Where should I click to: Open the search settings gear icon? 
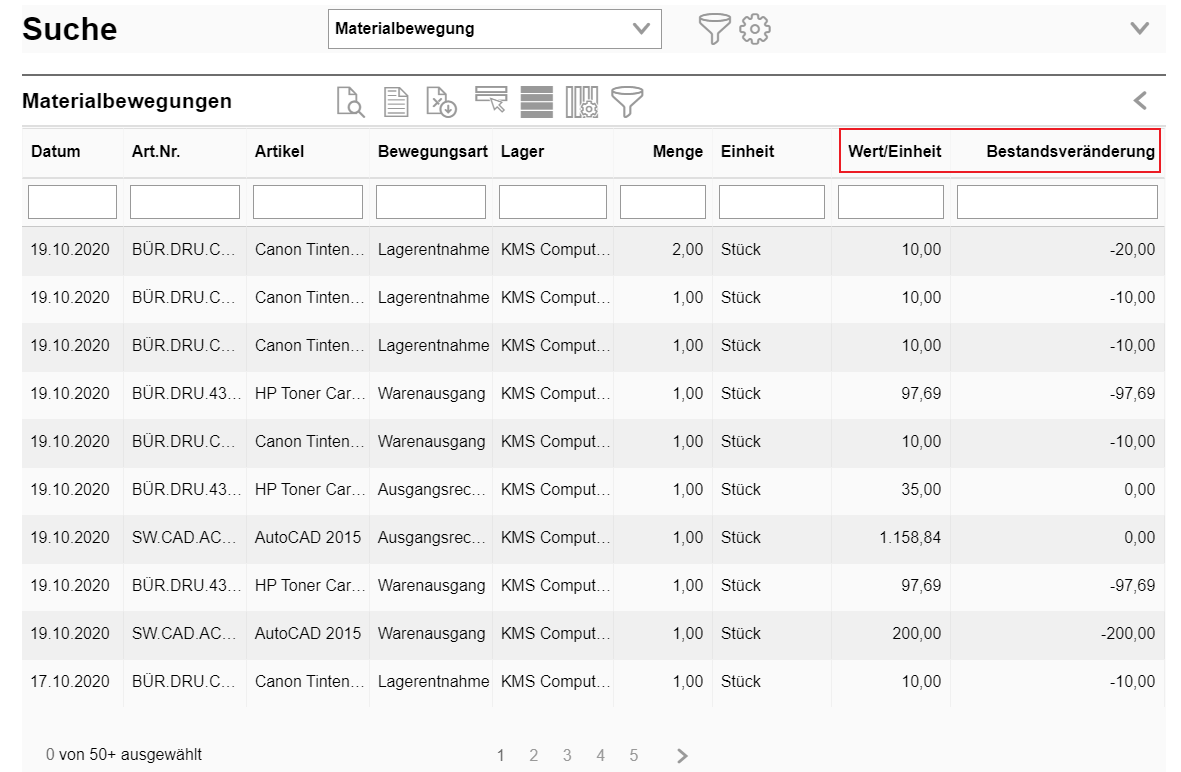(x=755, y=28)
